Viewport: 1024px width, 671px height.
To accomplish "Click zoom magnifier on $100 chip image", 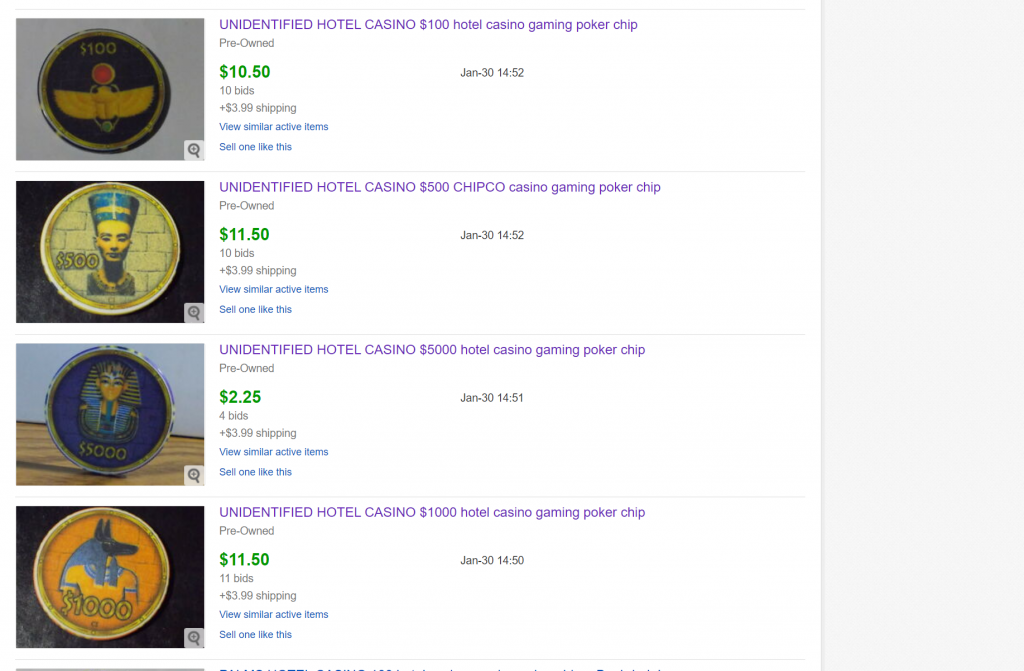I will point(194,150).
